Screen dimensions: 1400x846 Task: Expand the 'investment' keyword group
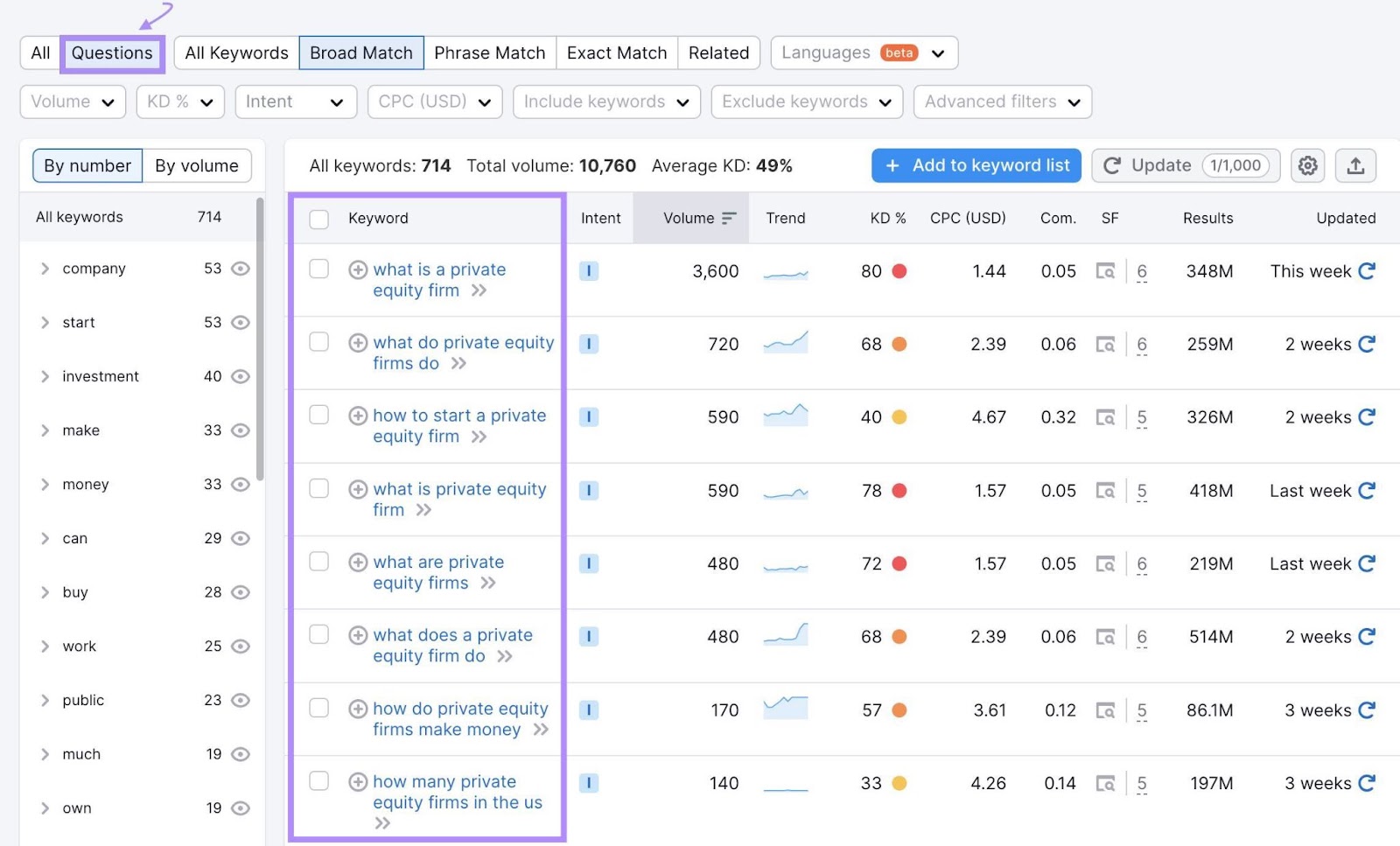[45, 376]
